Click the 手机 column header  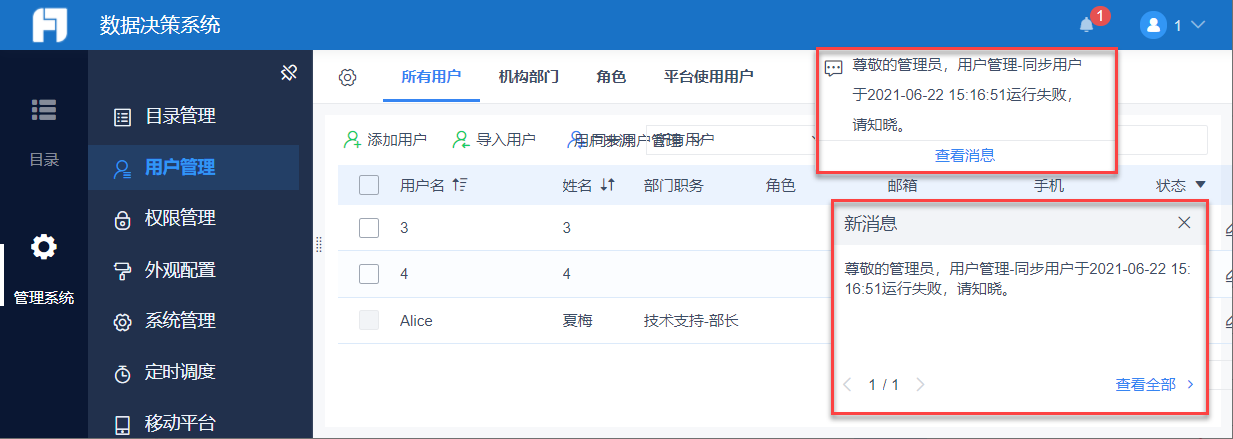coord(1049,185)
